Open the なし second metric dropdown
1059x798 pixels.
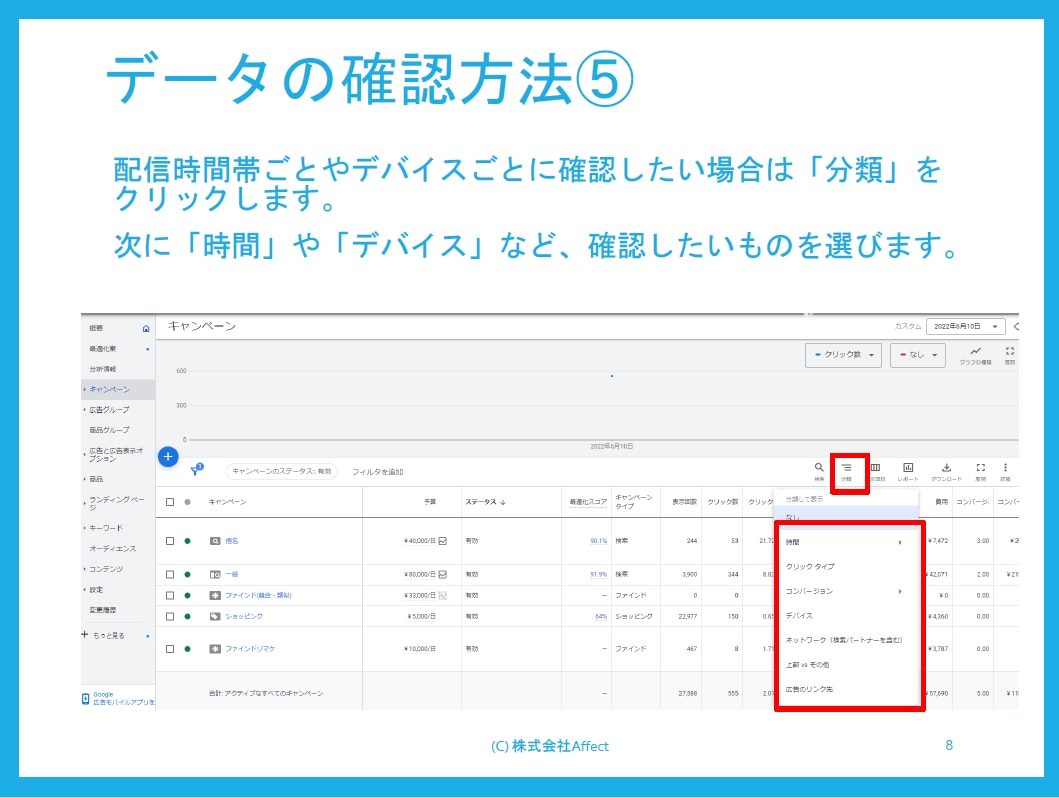pyautogui.click(x=918, y=355)
